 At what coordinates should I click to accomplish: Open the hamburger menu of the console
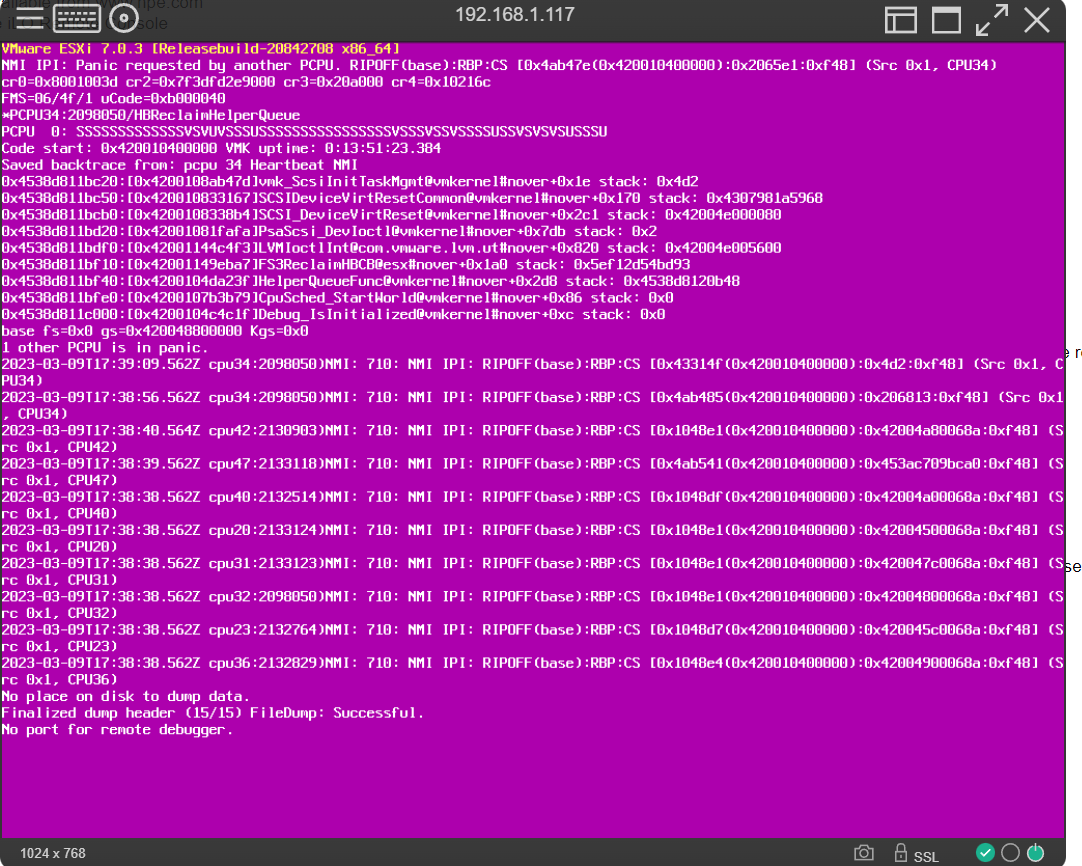pyautogui.click(x=29, y=19)
